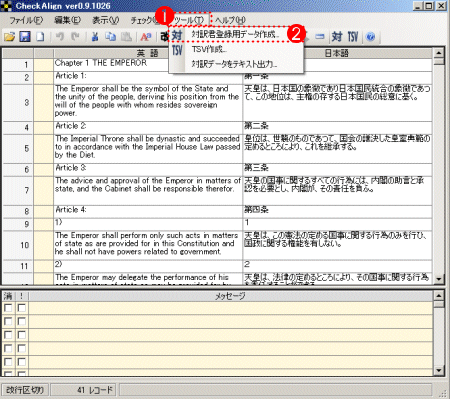Click the 消 column header
Screen dimensions: 450x399
click(8, 296)
